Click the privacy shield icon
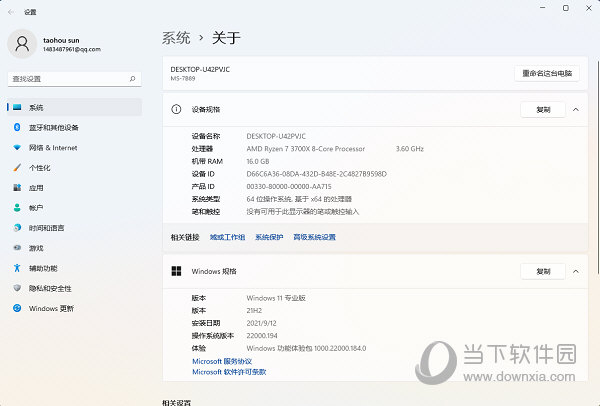 click(x=17, y=288)
